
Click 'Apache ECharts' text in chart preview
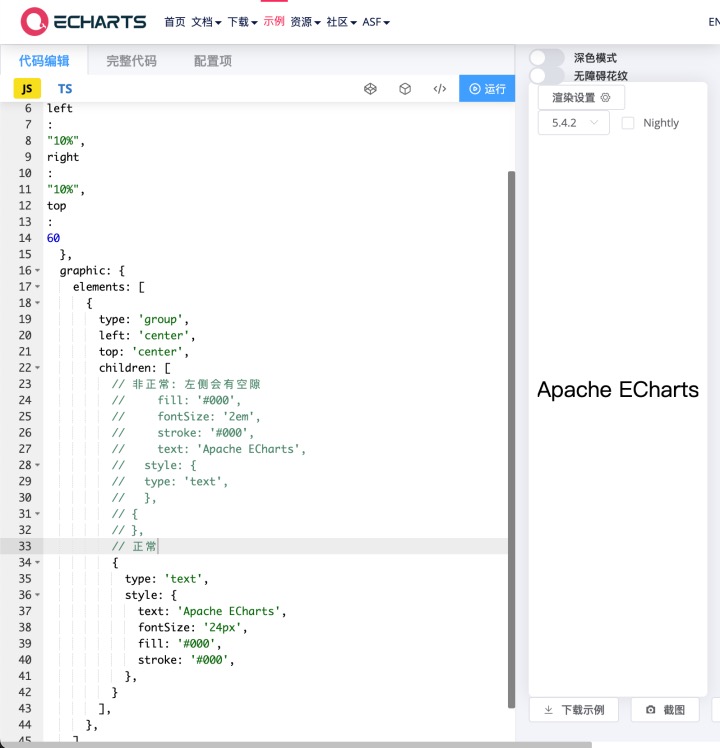(x=618, y=389)
